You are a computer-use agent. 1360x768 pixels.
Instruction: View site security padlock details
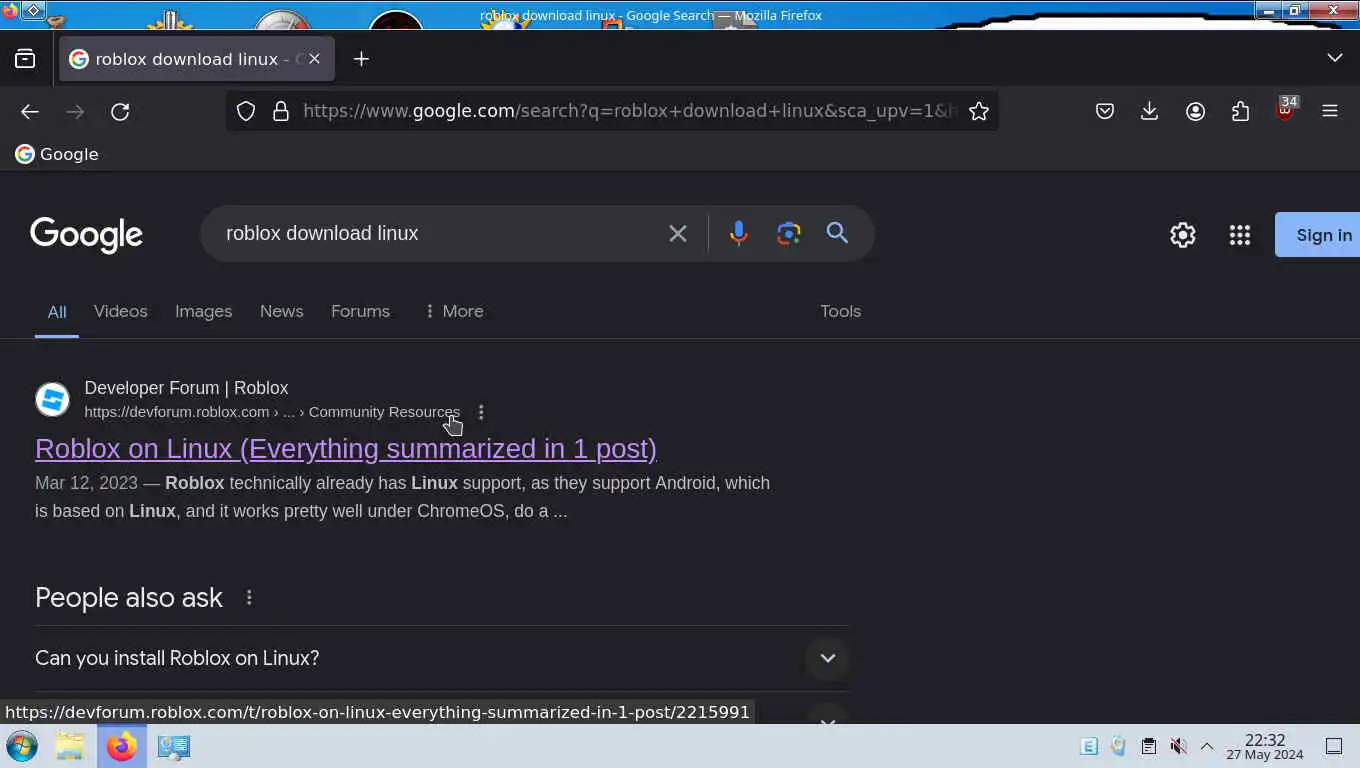point(281,111)
